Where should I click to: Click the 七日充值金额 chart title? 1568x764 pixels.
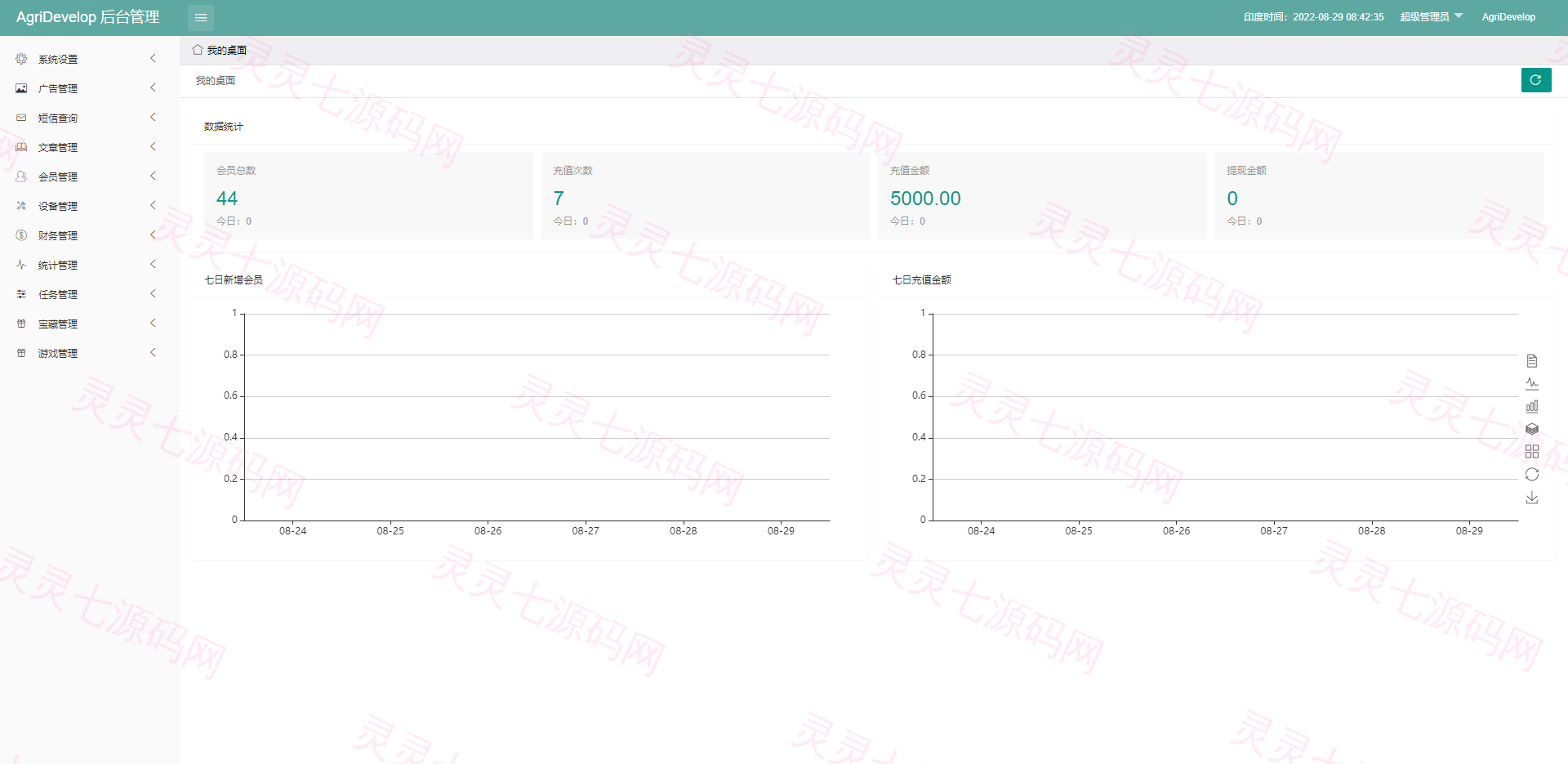tap(922, 279)
